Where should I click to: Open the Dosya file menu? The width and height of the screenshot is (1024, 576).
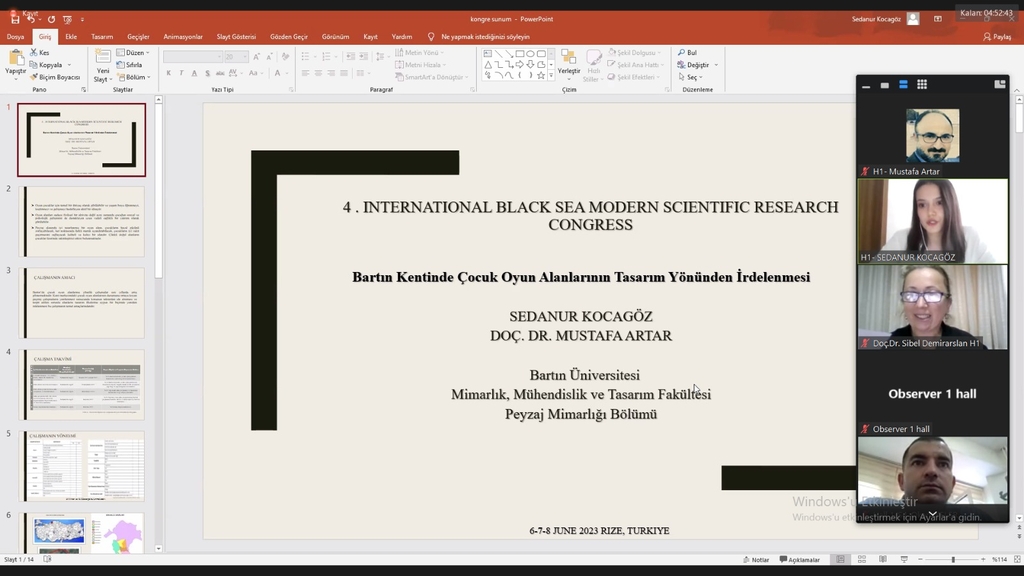coord(15,37)
